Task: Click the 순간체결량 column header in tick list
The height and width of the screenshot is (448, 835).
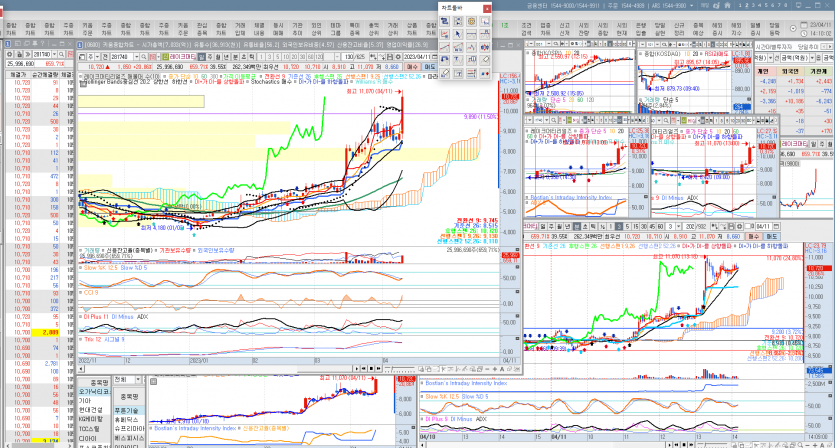Action: (x=45, y=75)
